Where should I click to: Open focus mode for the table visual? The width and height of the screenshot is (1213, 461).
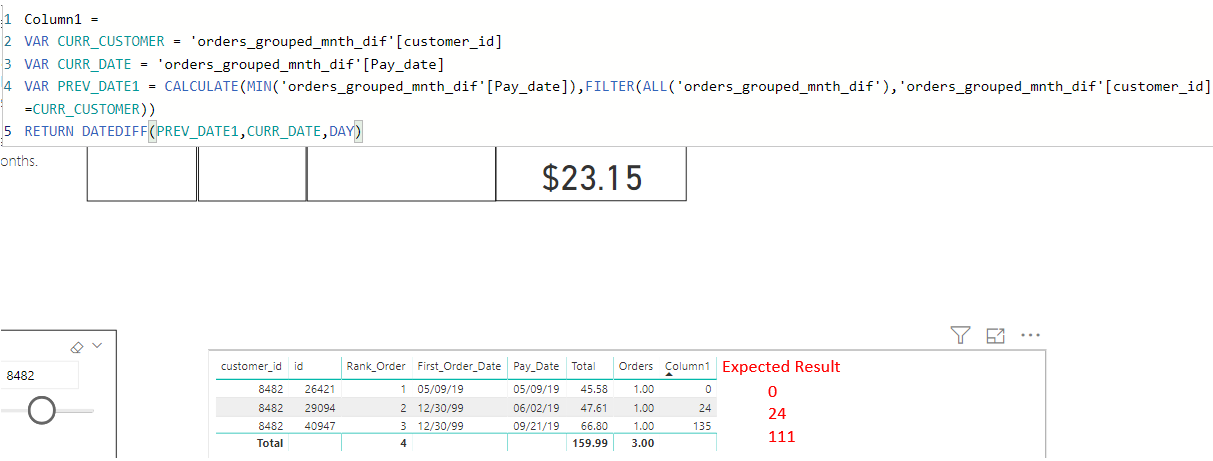[x=995, y=336]
